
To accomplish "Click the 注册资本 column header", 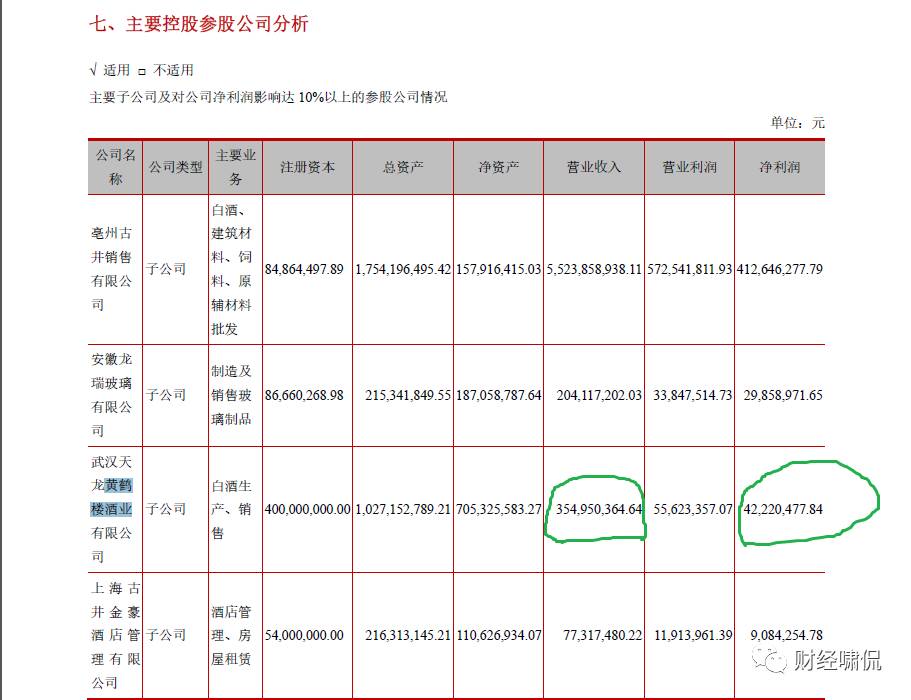I will (x=307, y=167).
